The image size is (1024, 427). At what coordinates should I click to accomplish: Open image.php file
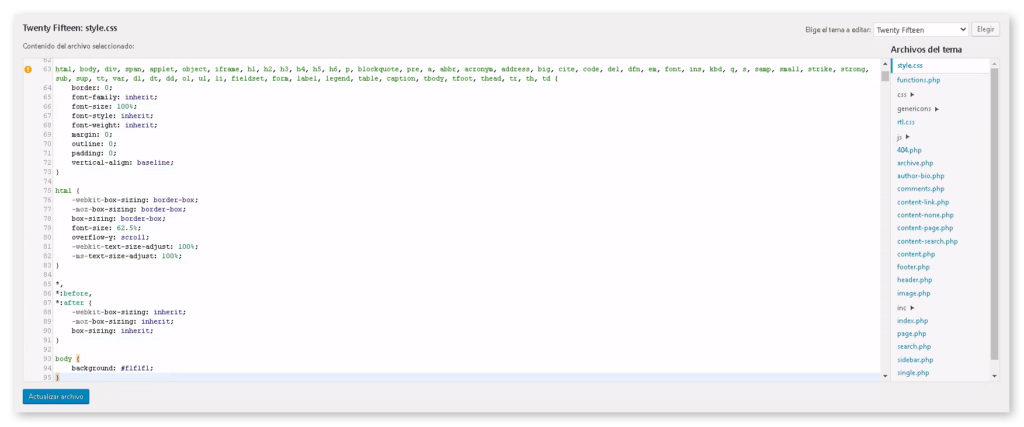913,293
